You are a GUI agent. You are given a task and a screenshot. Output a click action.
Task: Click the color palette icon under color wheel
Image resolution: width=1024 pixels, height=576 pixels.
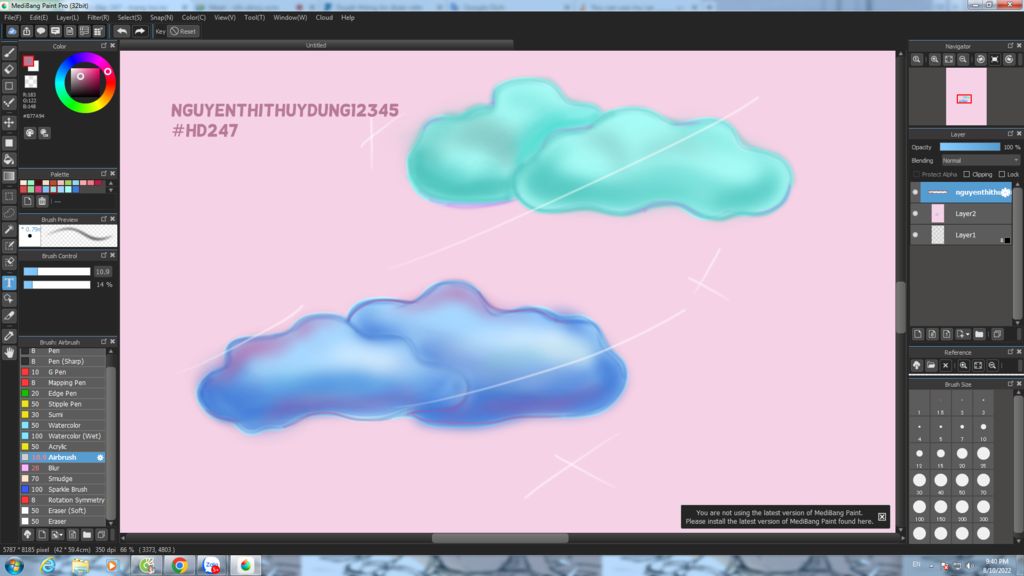[x=30, y=133]
